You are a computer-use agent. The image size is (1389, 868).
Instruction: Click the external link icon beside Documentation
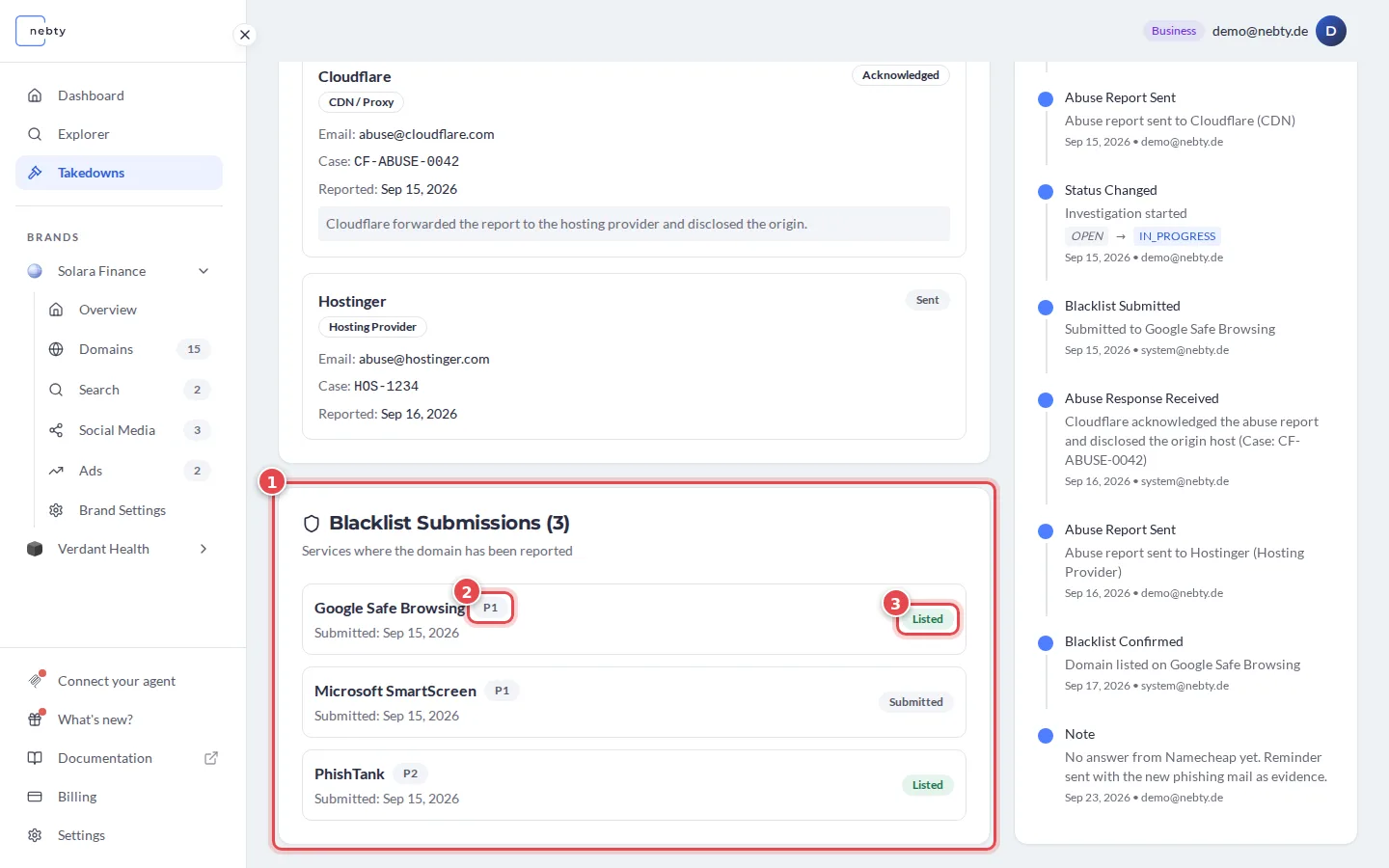[211, 758]
